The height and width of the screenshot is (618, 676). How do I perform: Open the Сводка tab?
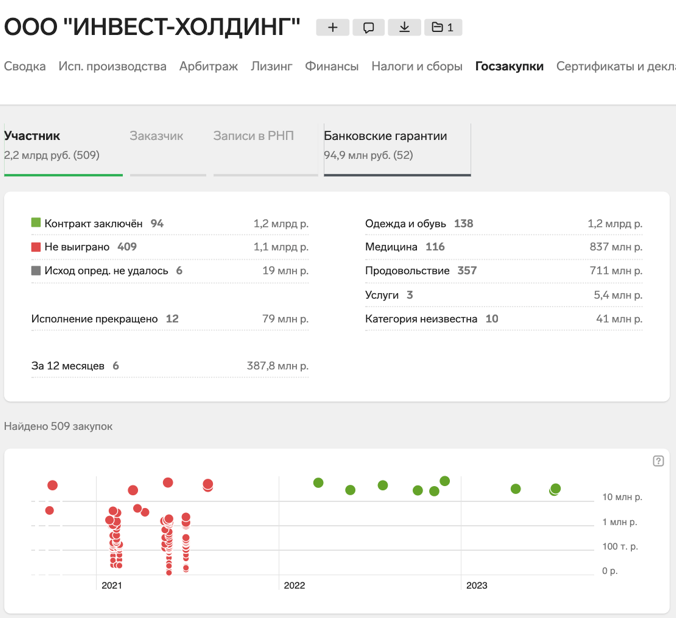(x=25, y=66)
